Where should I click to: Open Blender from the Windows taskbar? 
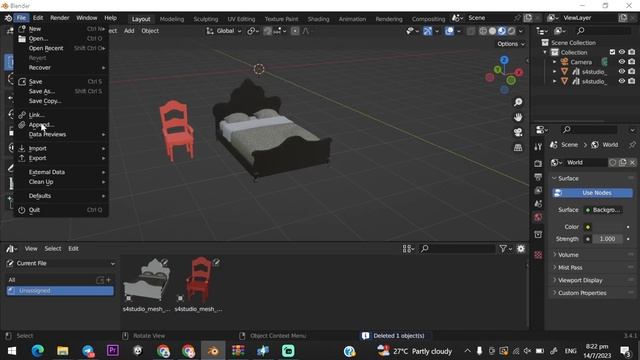pos(213,351)
